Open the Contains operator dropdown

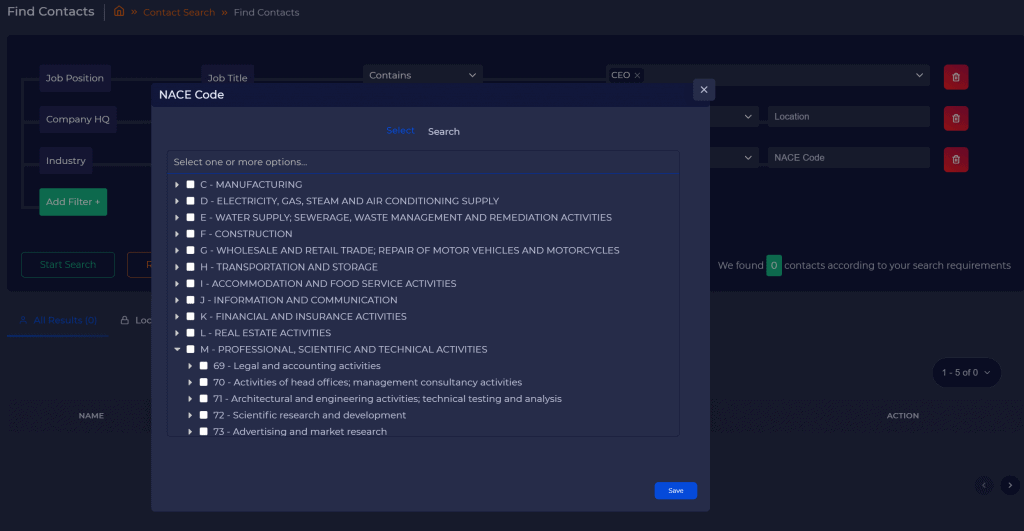click(422, 75)
